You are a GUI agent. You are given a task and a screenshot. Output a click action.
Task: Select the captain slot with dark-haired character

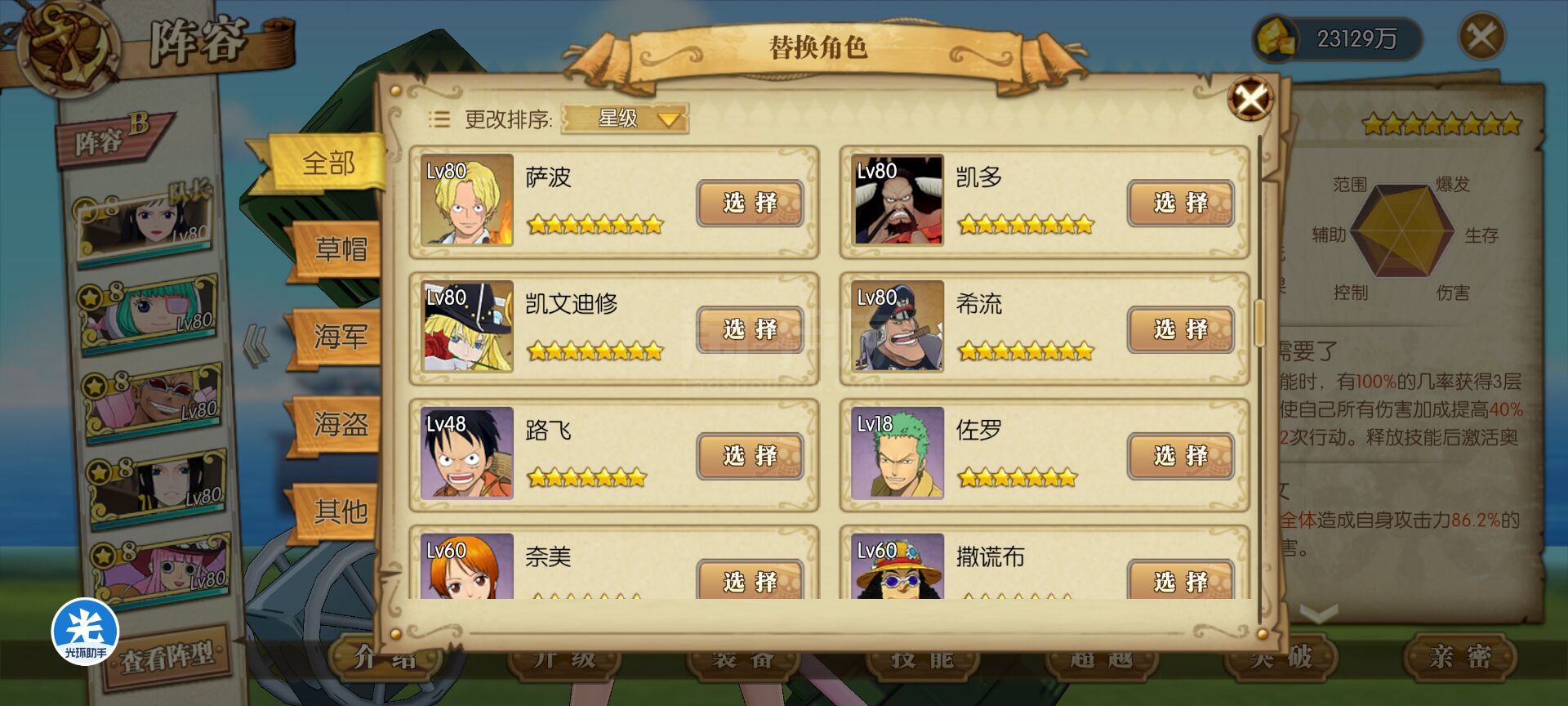point(145,219)
